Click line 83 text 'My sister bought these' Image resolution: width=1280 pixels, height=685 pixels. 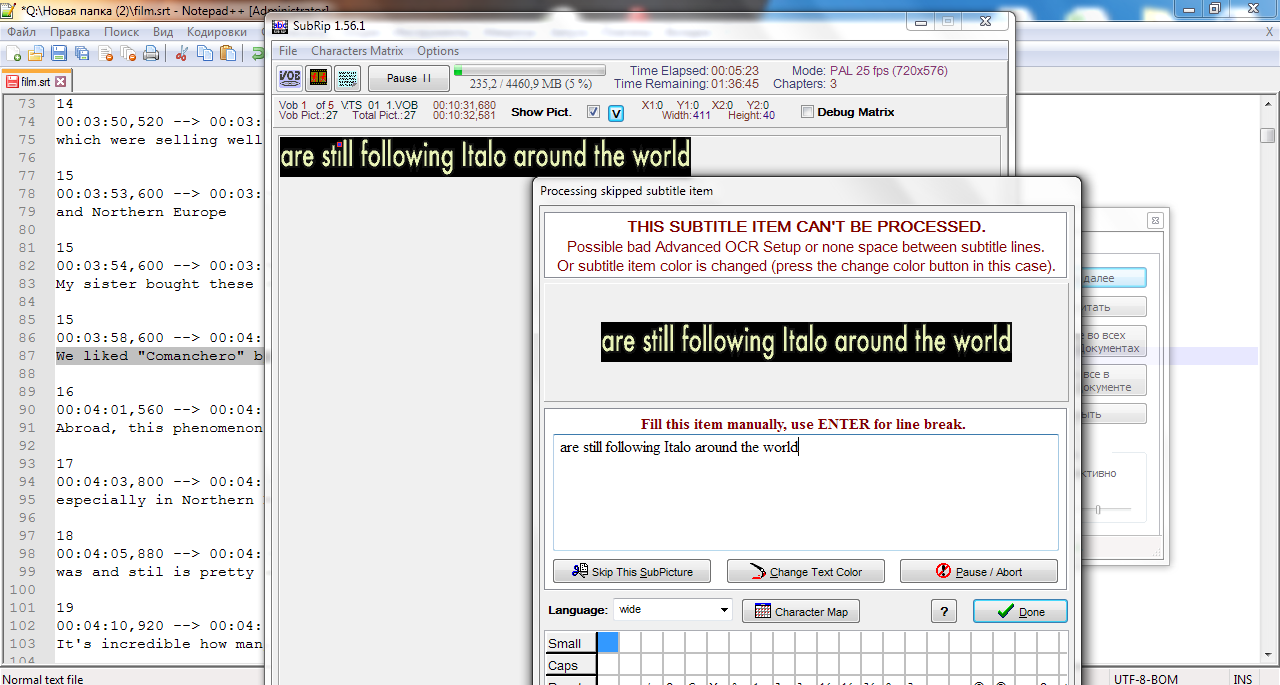point(155,284)
